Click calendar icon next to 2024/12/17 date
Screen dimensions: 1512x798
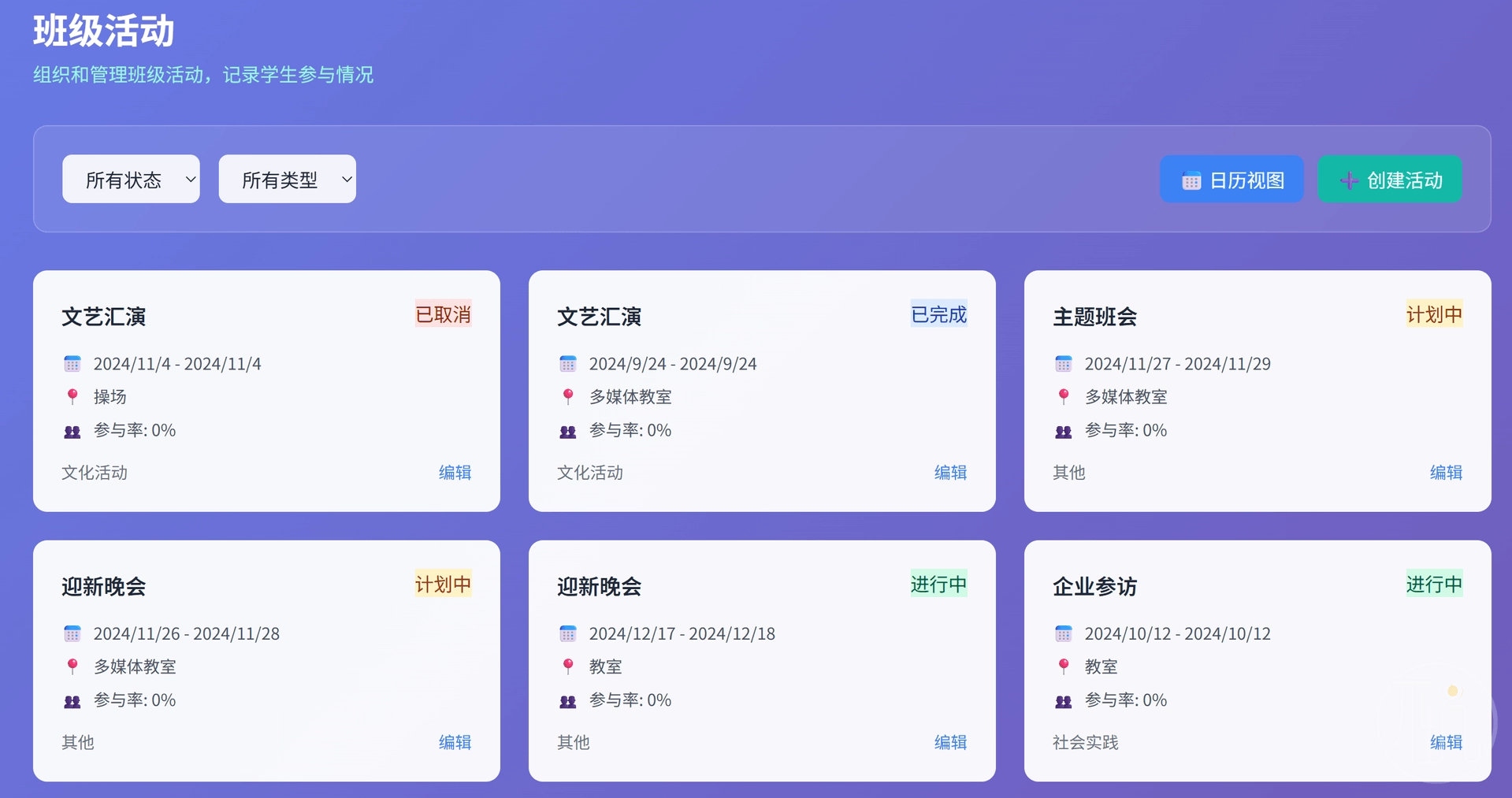click(x=567, y=633)
